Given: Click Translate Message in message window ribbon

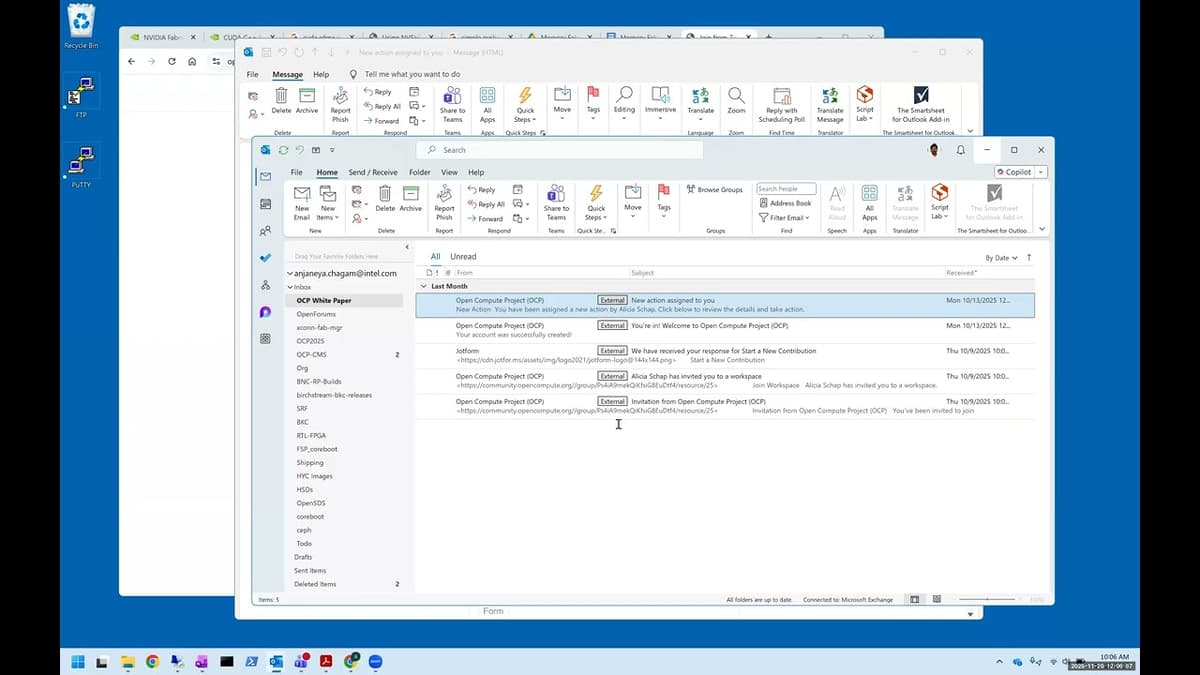Looking at the screenshot, I should pos(830,103).
